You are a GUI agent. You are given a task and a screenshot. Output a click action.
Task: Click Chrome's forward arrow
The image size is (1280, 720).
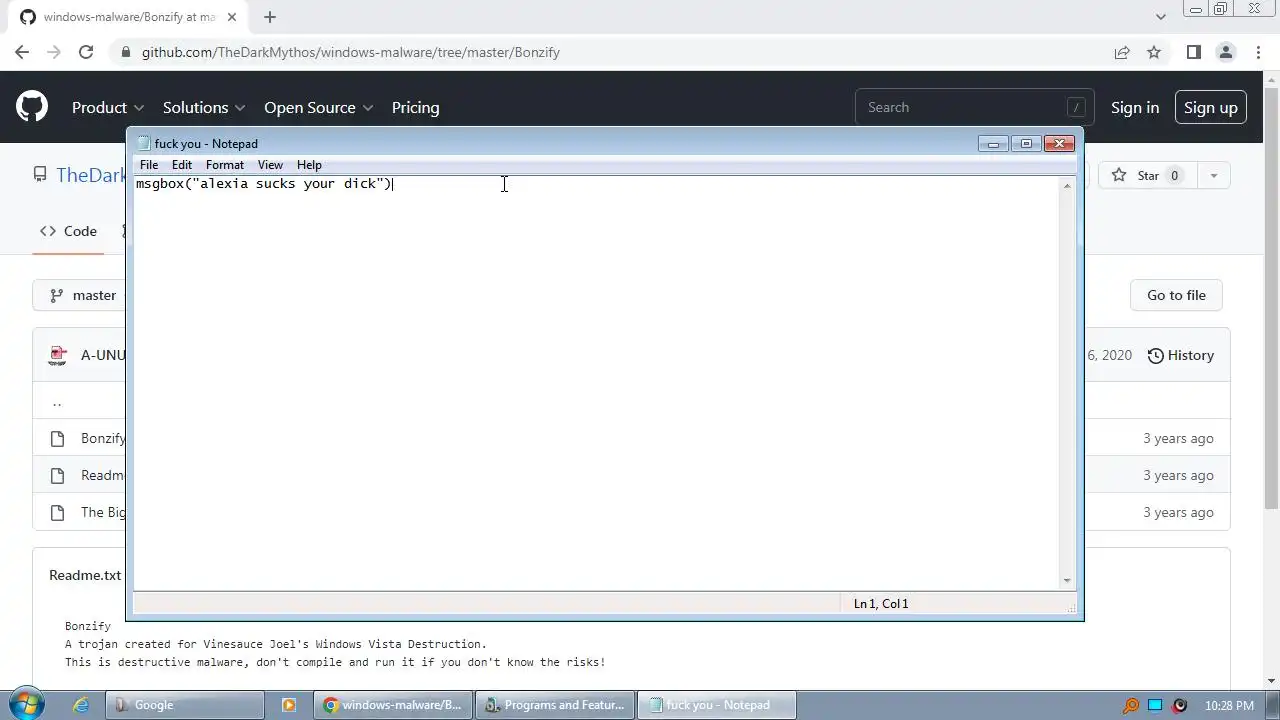coord(54,52)
